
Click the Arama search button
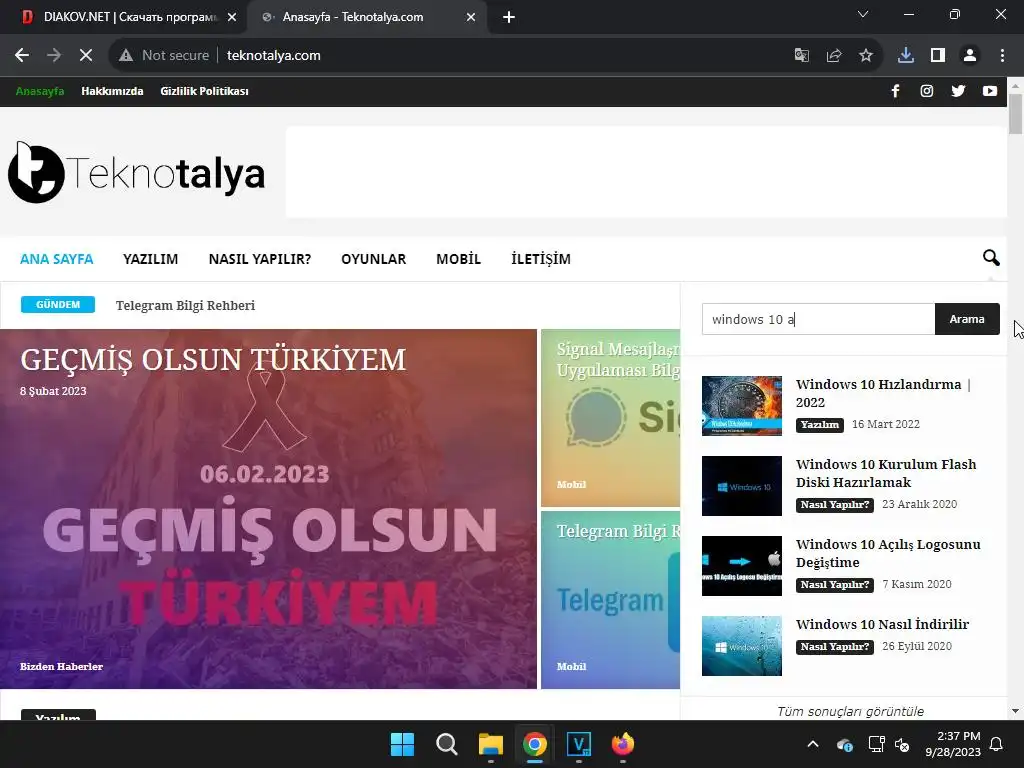(967, 319)
